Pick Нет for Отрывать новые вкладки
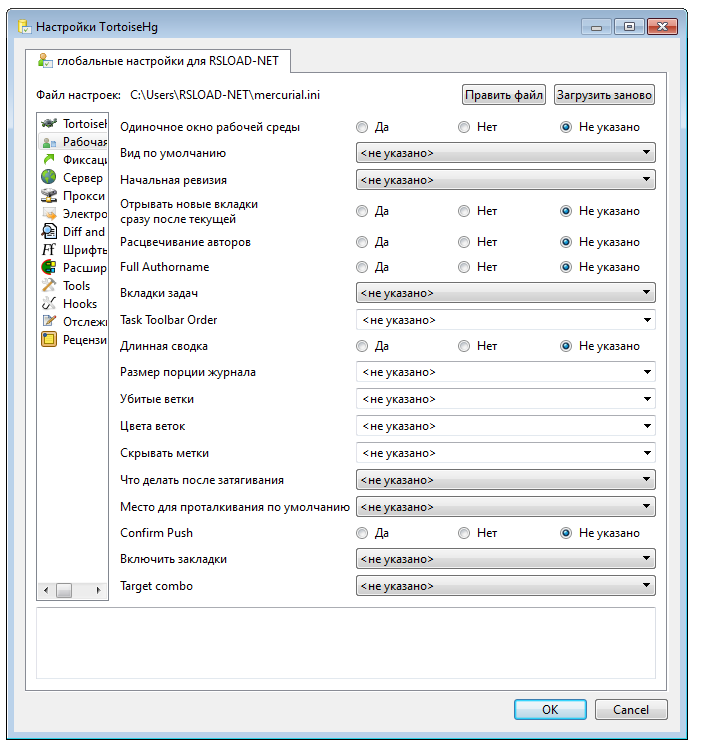The height and width of the screenshot is (746, 705). tap(464, 211)
